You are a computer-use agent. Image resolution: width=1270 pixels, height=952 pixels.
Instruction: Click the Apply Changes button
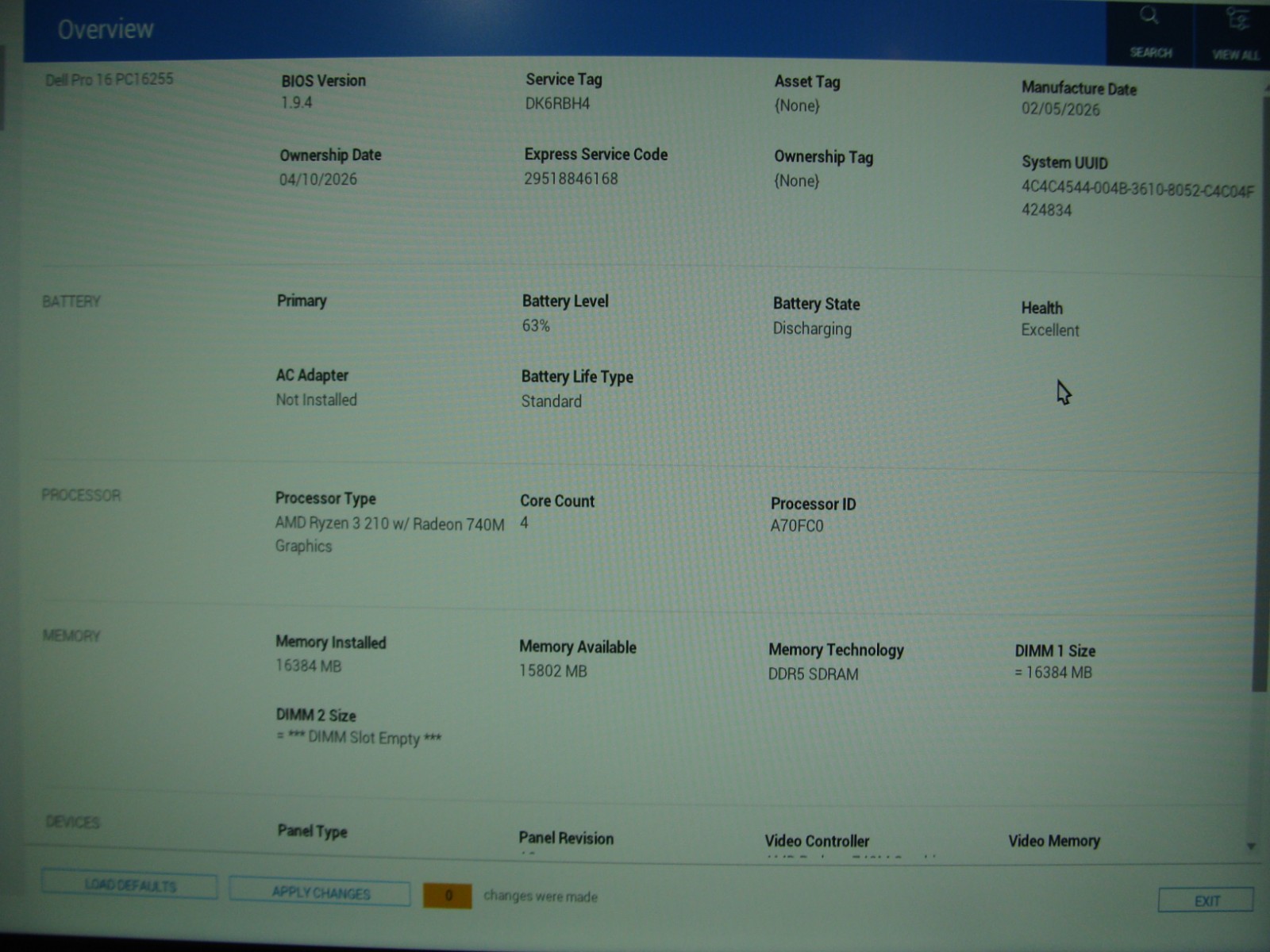pyautogui.click(x=320, y=892)
